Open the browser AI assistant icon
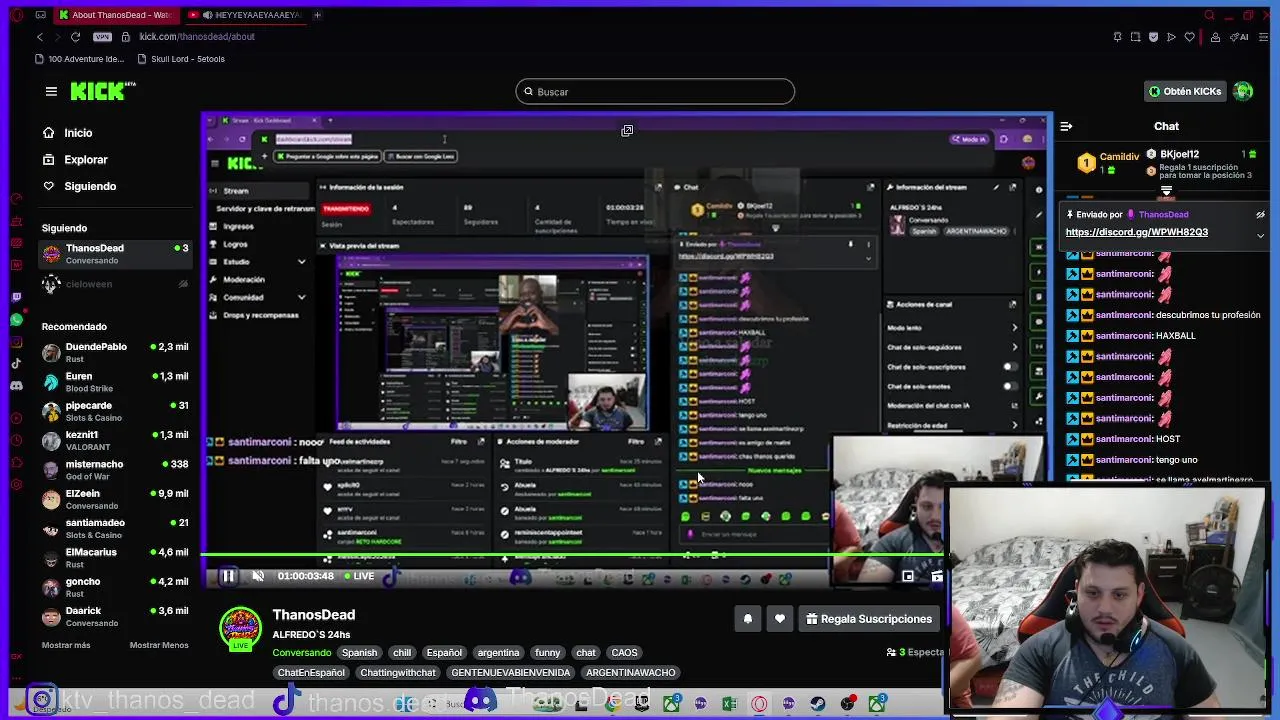 pyautogui.click(x=1240, y=37)
